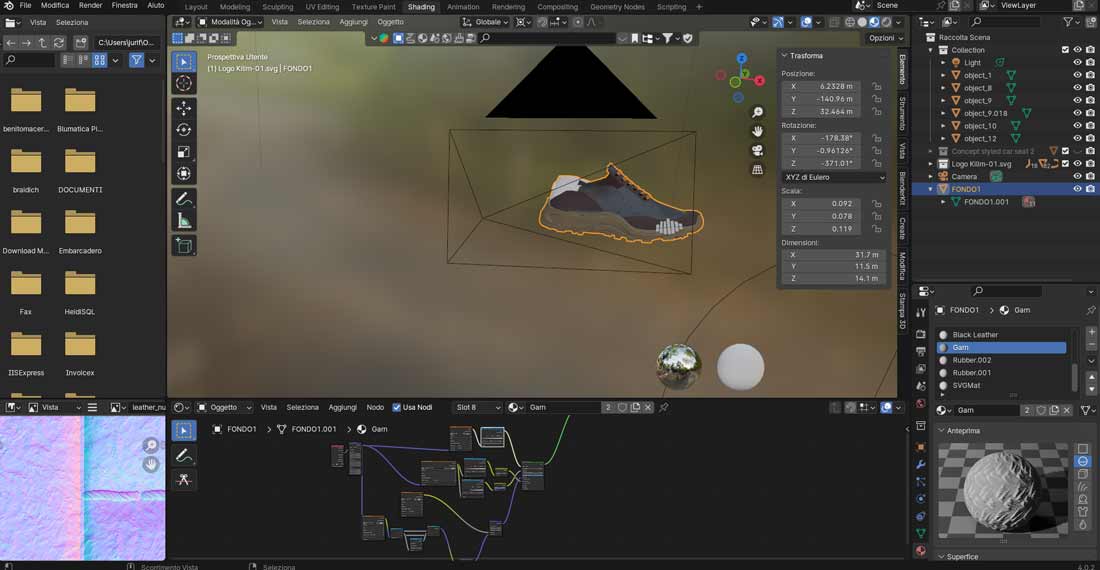Viewport: 1100px width, 570px height.
Task: Select the Move tool in viewport toolbar
Action: [184, 108]
